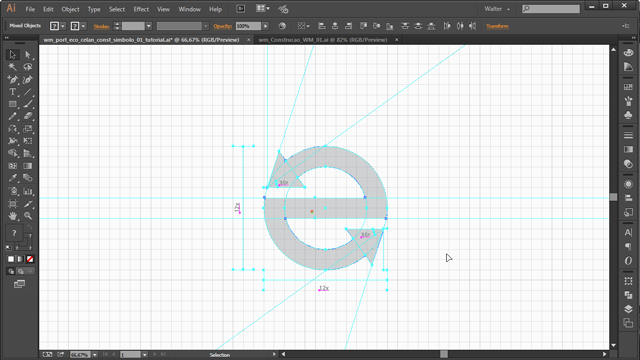Click the Opacity label link
This screenshot has height=360, width=640.
(x=222, y=26)
